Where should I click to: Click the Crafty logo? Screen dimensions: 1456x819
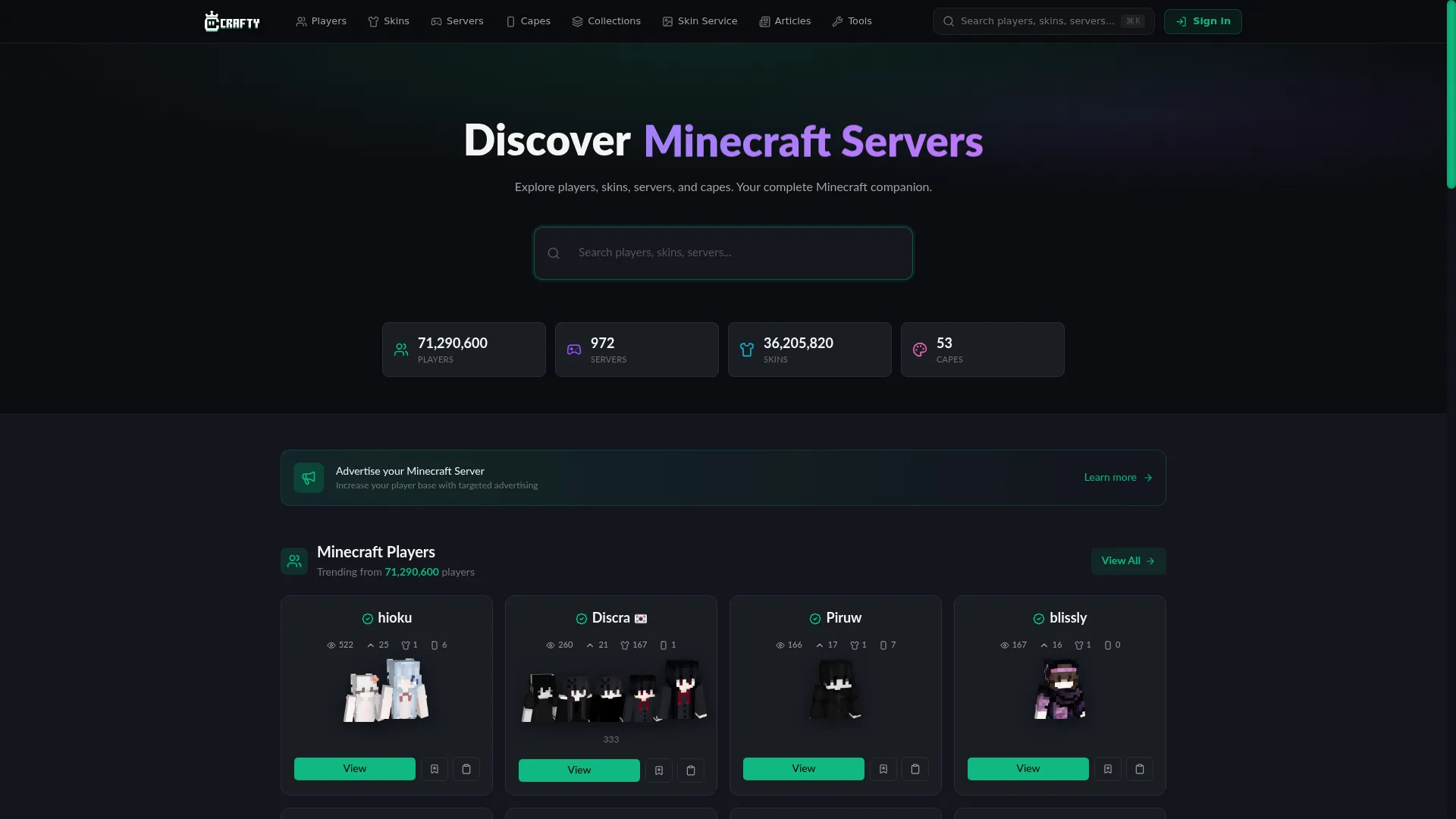tap(232, 21)
